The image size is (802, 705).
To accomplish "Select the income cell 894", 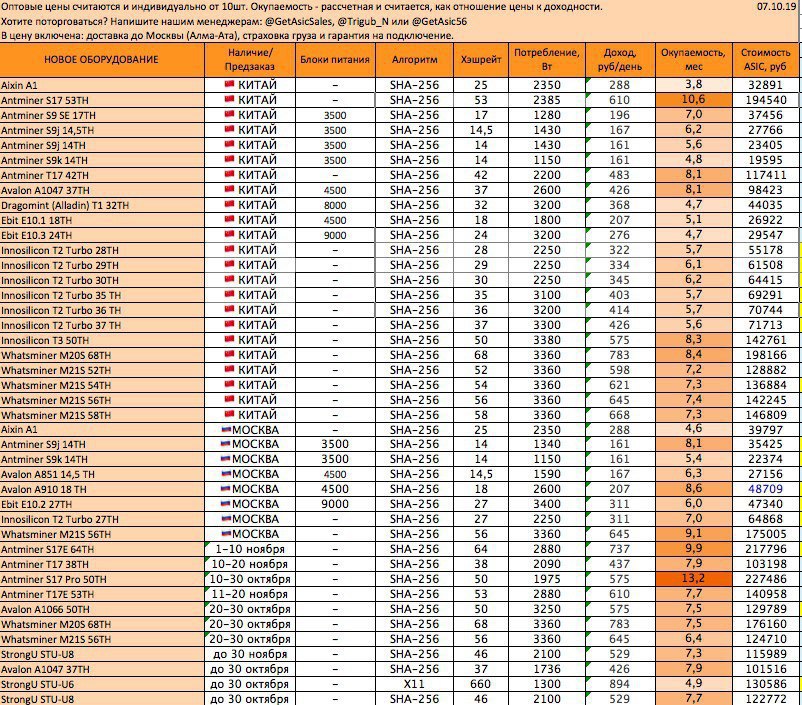I will [620, 684].
